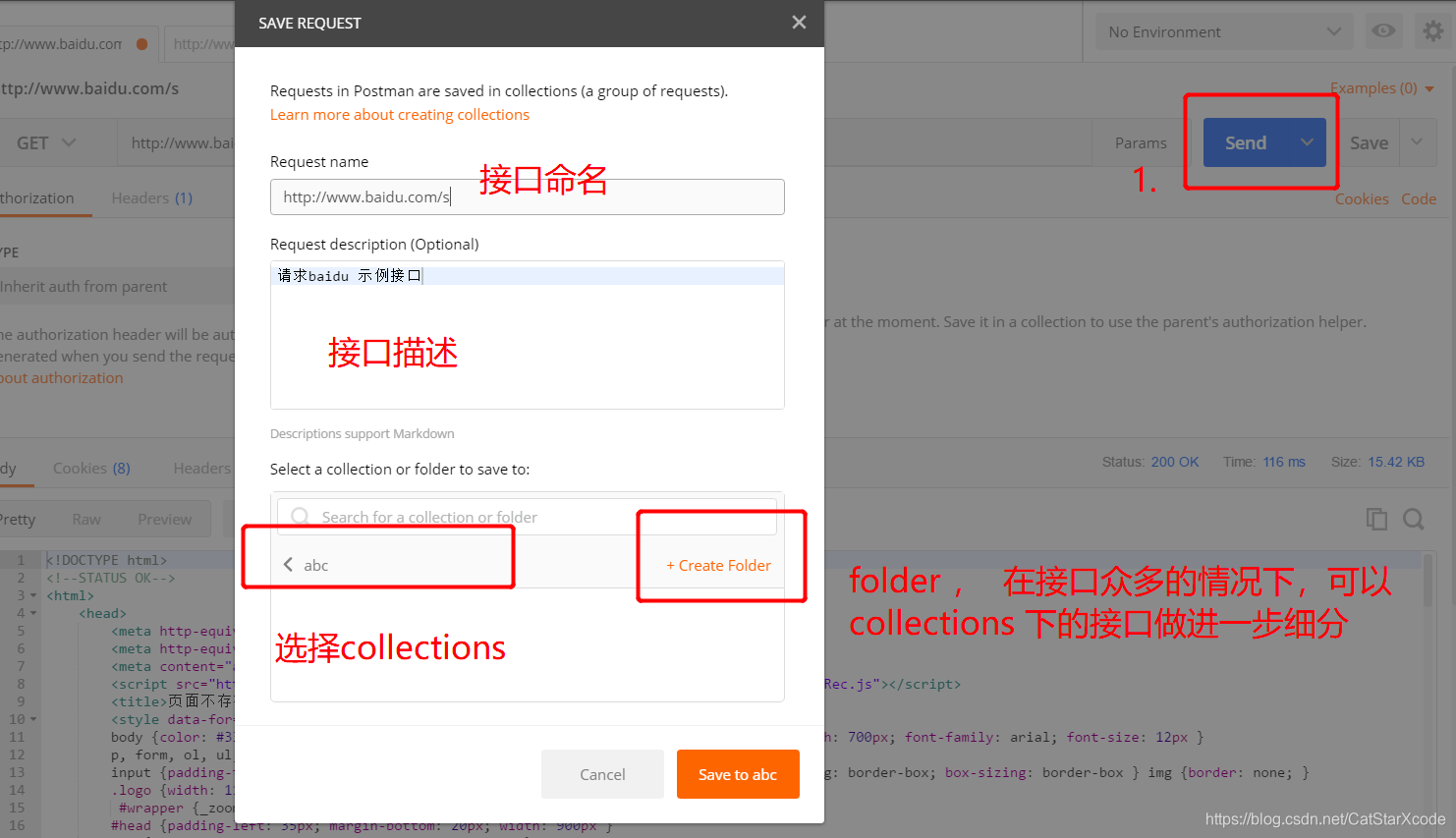The image size is (1456, 838).
Task: Open the GET method dropdown
Action: pyautogui.click(x=46, y=143)
